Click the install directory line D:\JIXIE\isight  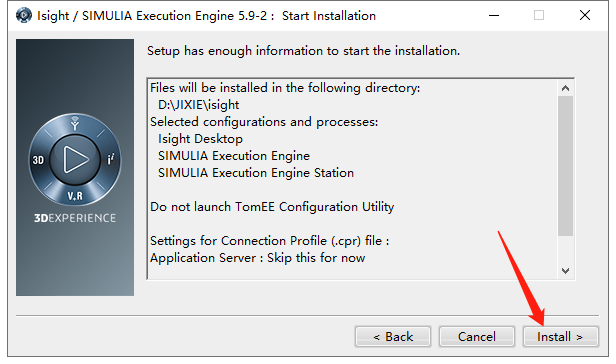point(198,105)
